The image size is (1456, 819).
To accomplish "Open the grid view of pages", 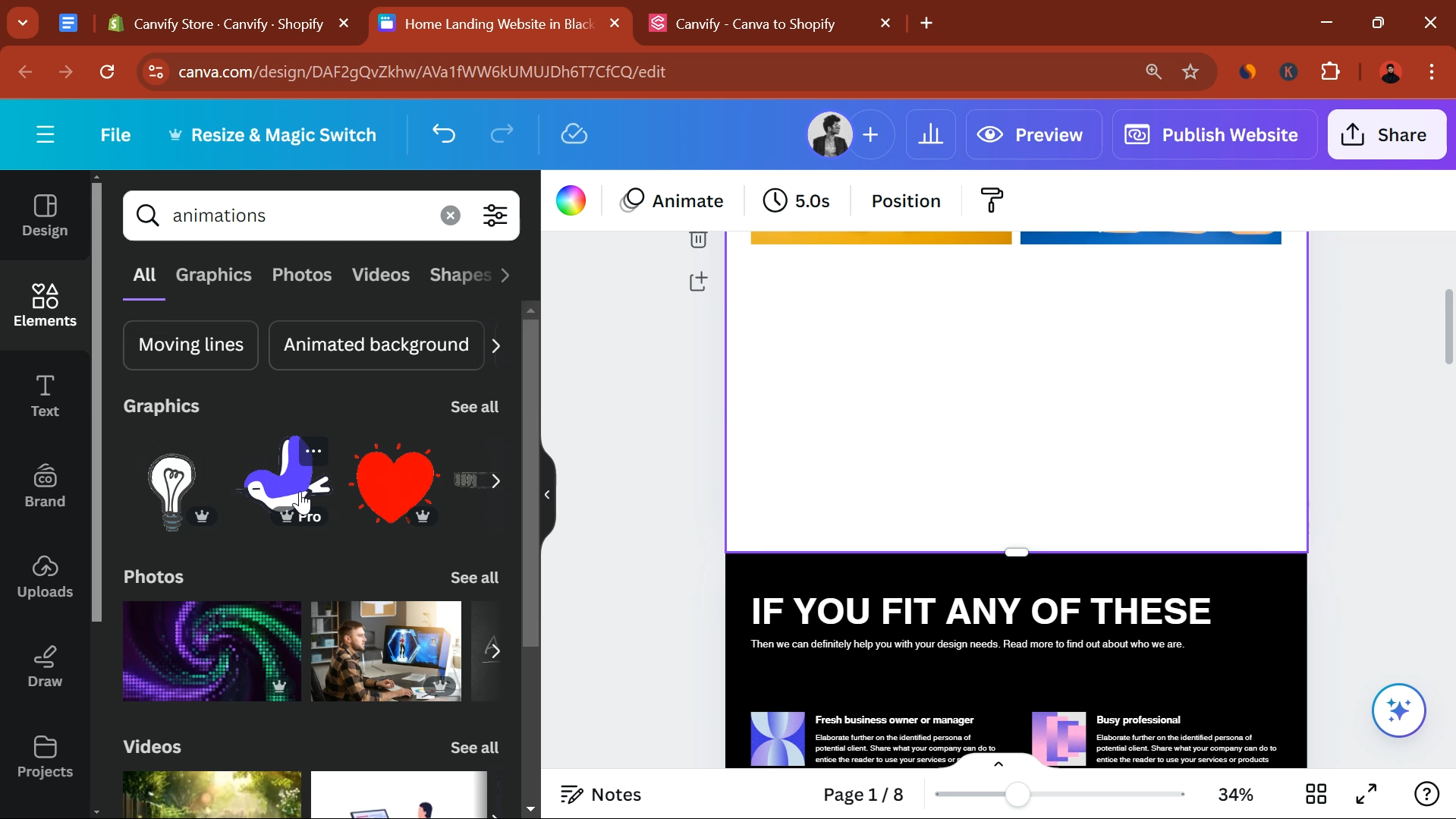I will pos(1316,795).
